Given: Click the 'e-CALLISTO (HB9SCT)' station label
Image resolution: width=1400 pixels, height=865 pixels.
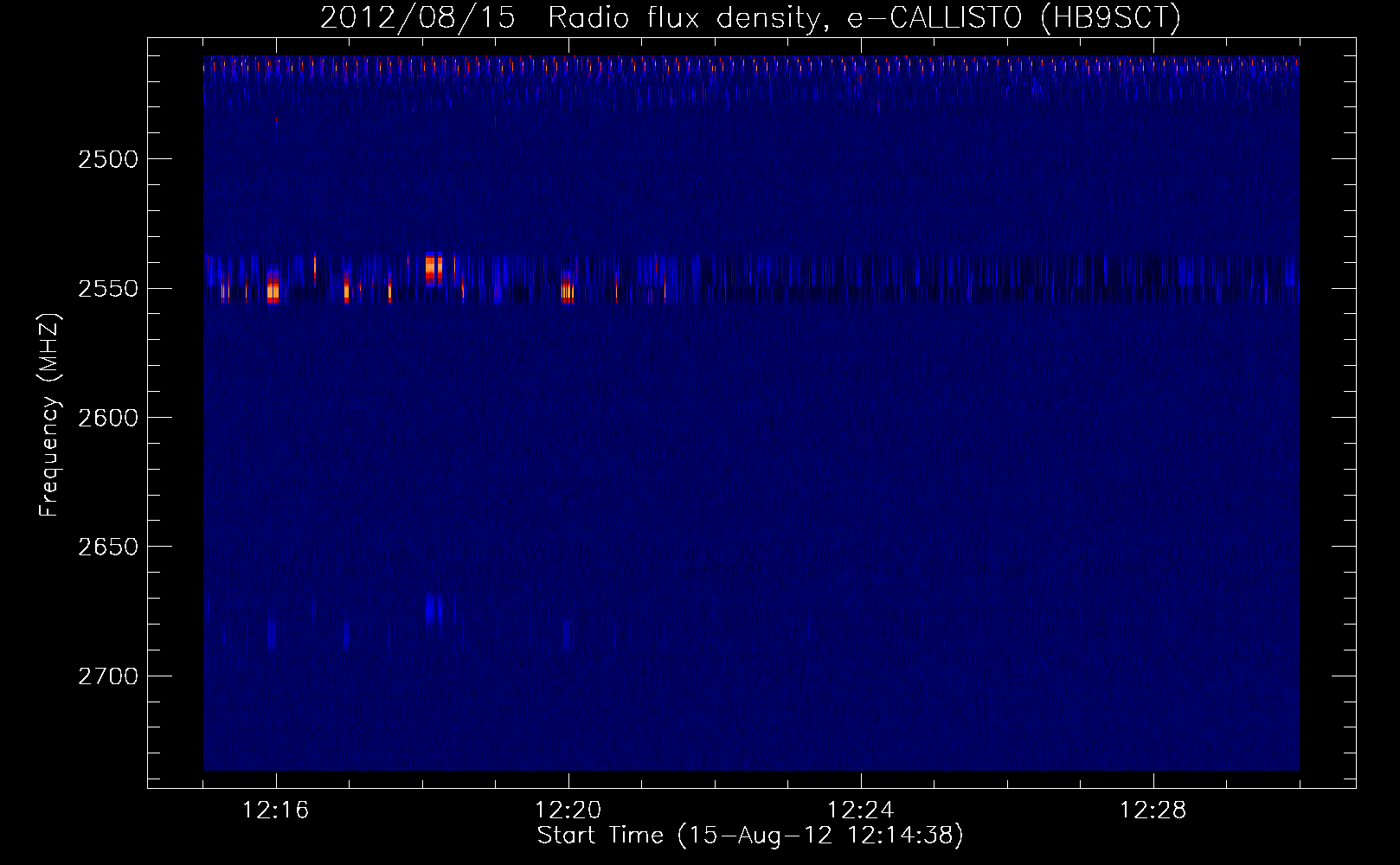Looking at the screenshot, I should [1013, 18].
